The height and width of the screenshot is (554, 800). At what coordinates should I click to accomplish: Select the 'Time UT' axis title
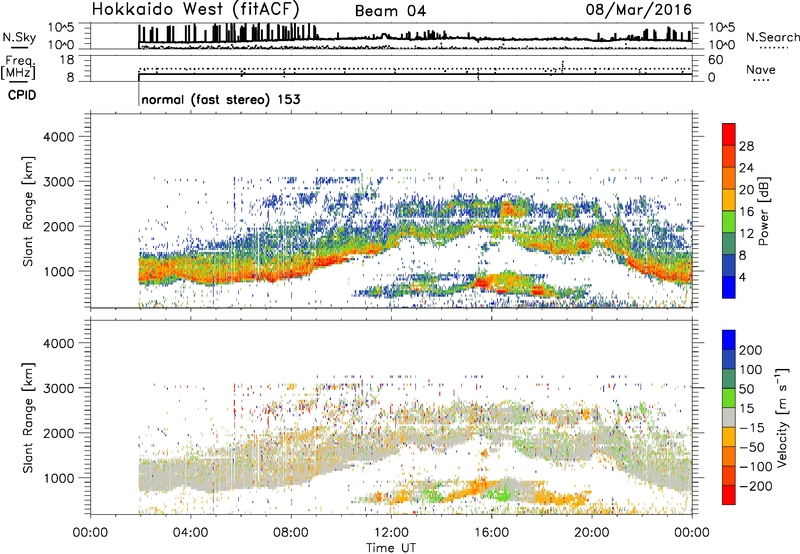click(391, 548)
